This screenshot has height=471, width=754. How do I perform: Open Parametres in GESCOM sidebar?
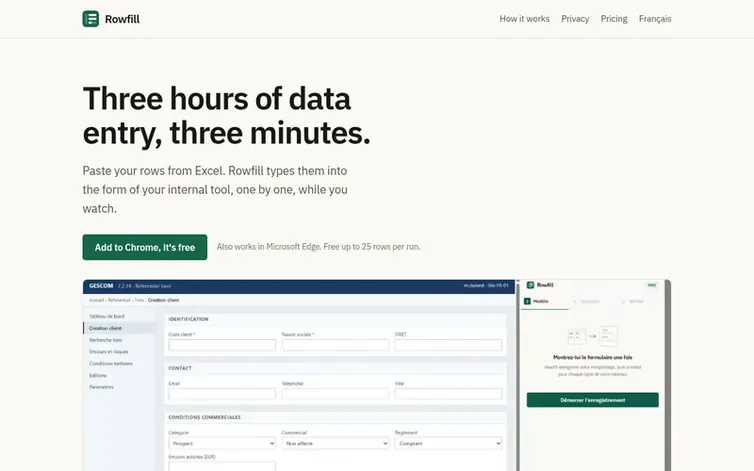[x=101, y=387]
